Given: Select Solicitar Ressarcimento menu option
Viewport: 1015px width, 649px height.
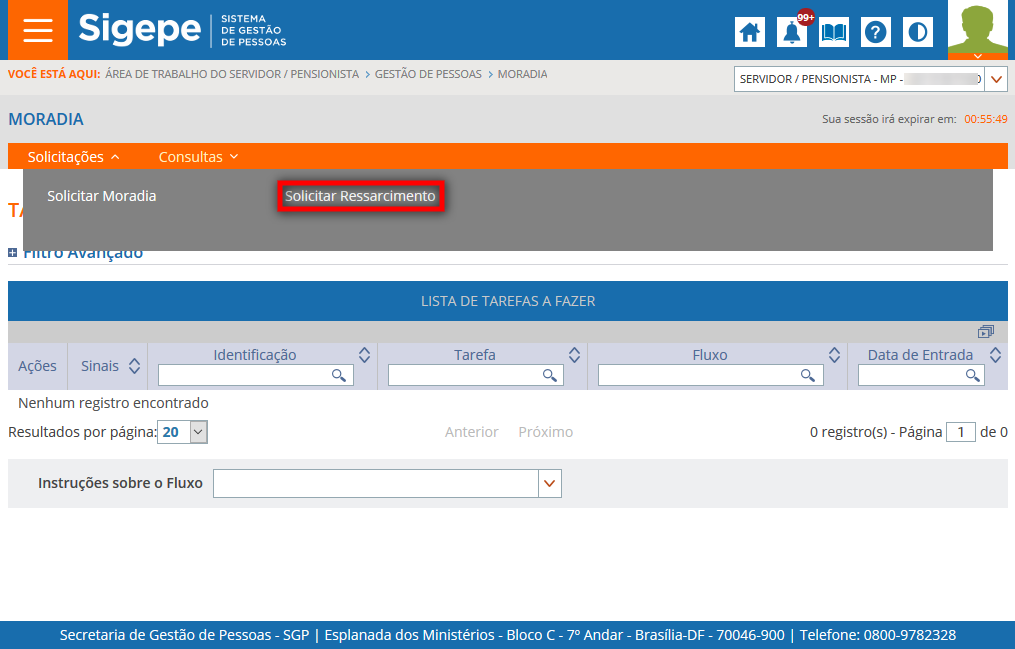Looking at the screenshot, I should (x=360, y=197).
